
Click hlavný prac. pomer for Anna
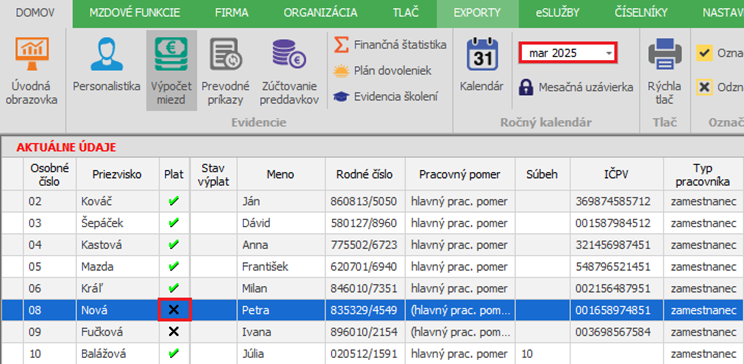(x=459, y=245)
